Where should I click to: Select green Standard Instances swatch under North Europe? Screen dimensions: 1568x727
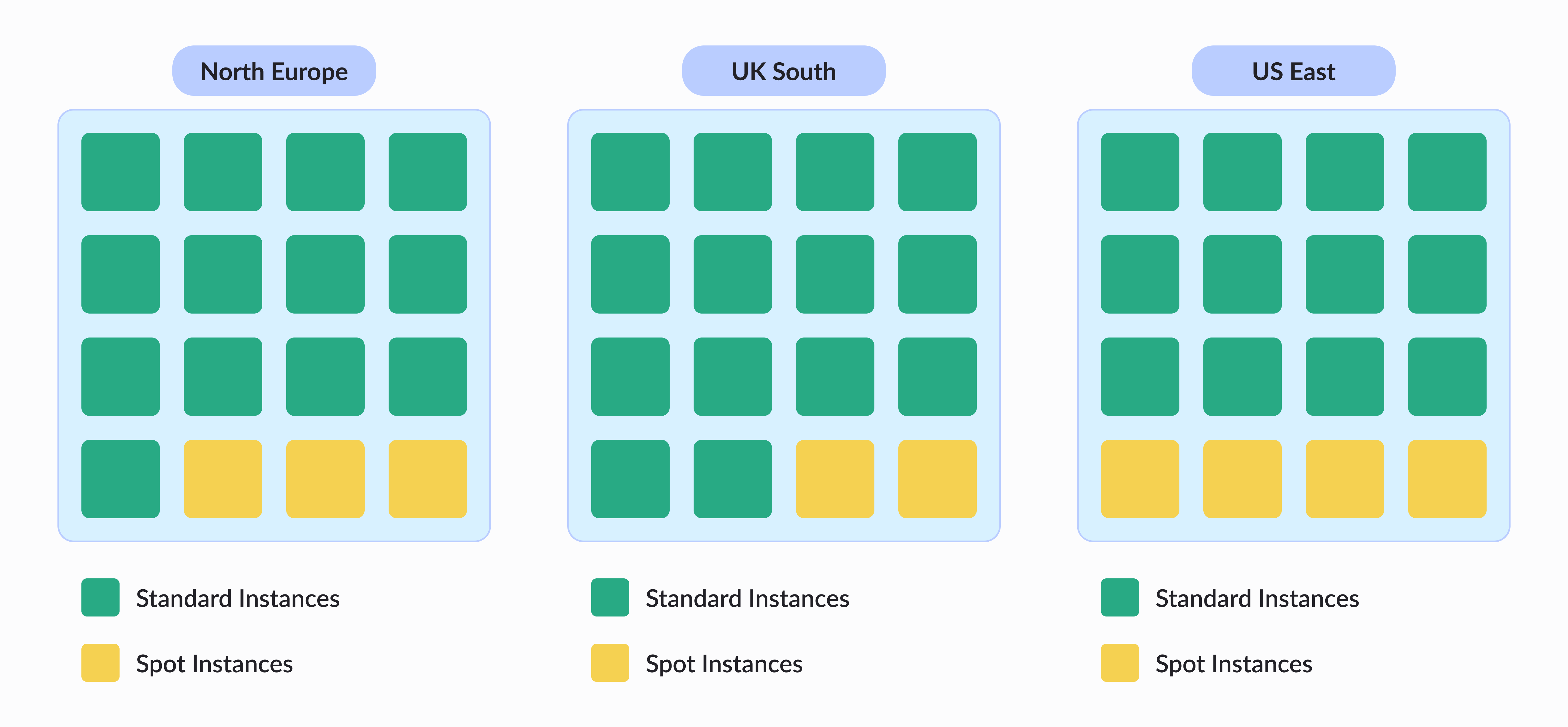point(100,597)
